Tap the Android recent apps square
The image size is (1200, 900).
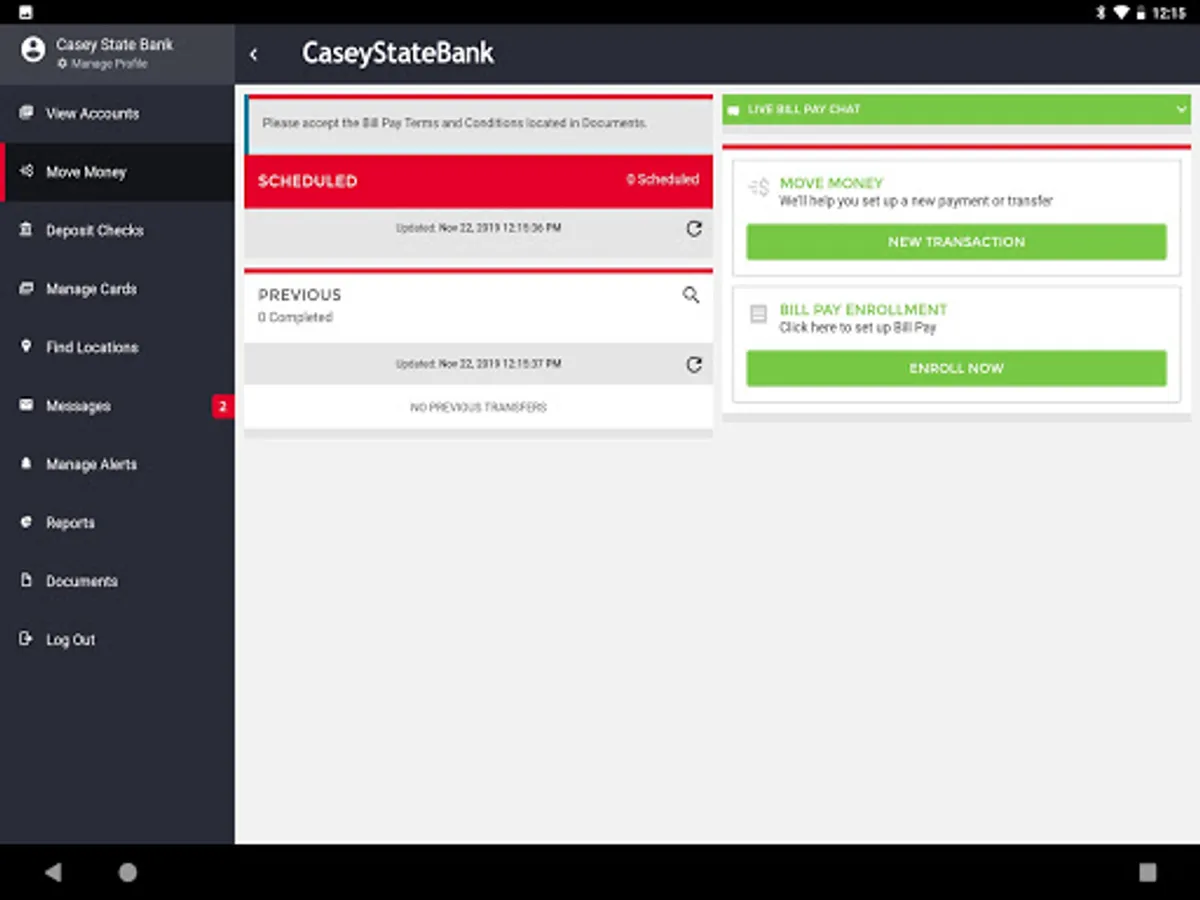tap(1147, 872)
